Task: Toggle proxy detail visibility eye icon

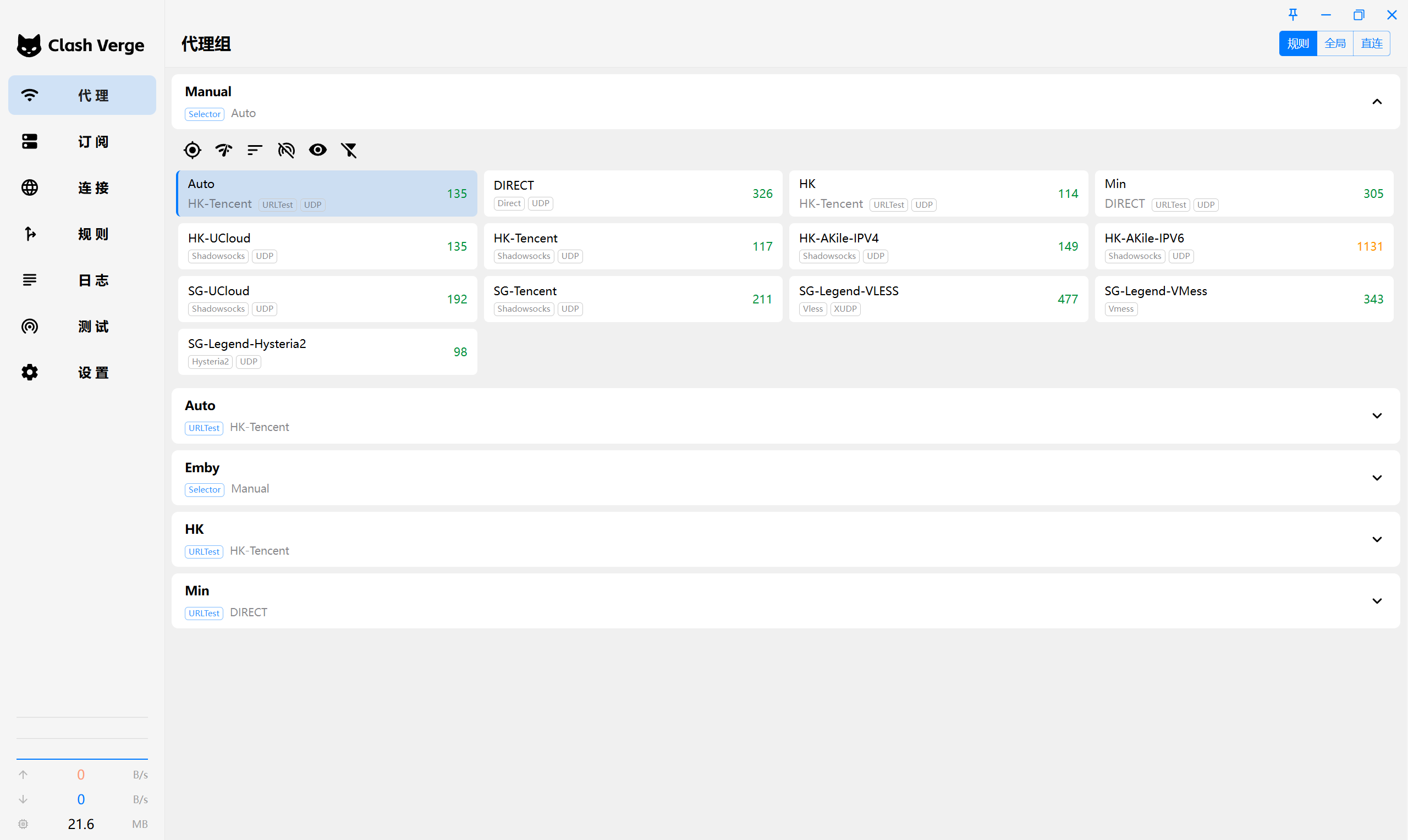Action: [x=317, y=150]
